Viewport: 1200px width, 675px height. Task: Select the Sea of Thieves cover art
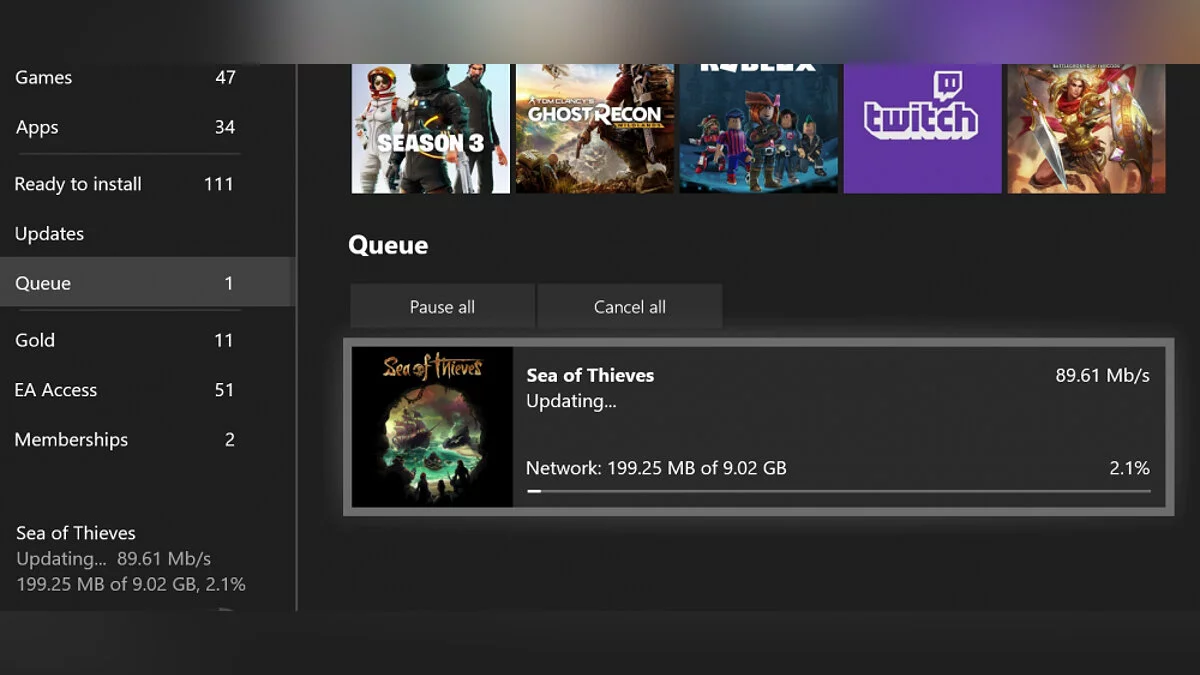(x=432, y=427)
